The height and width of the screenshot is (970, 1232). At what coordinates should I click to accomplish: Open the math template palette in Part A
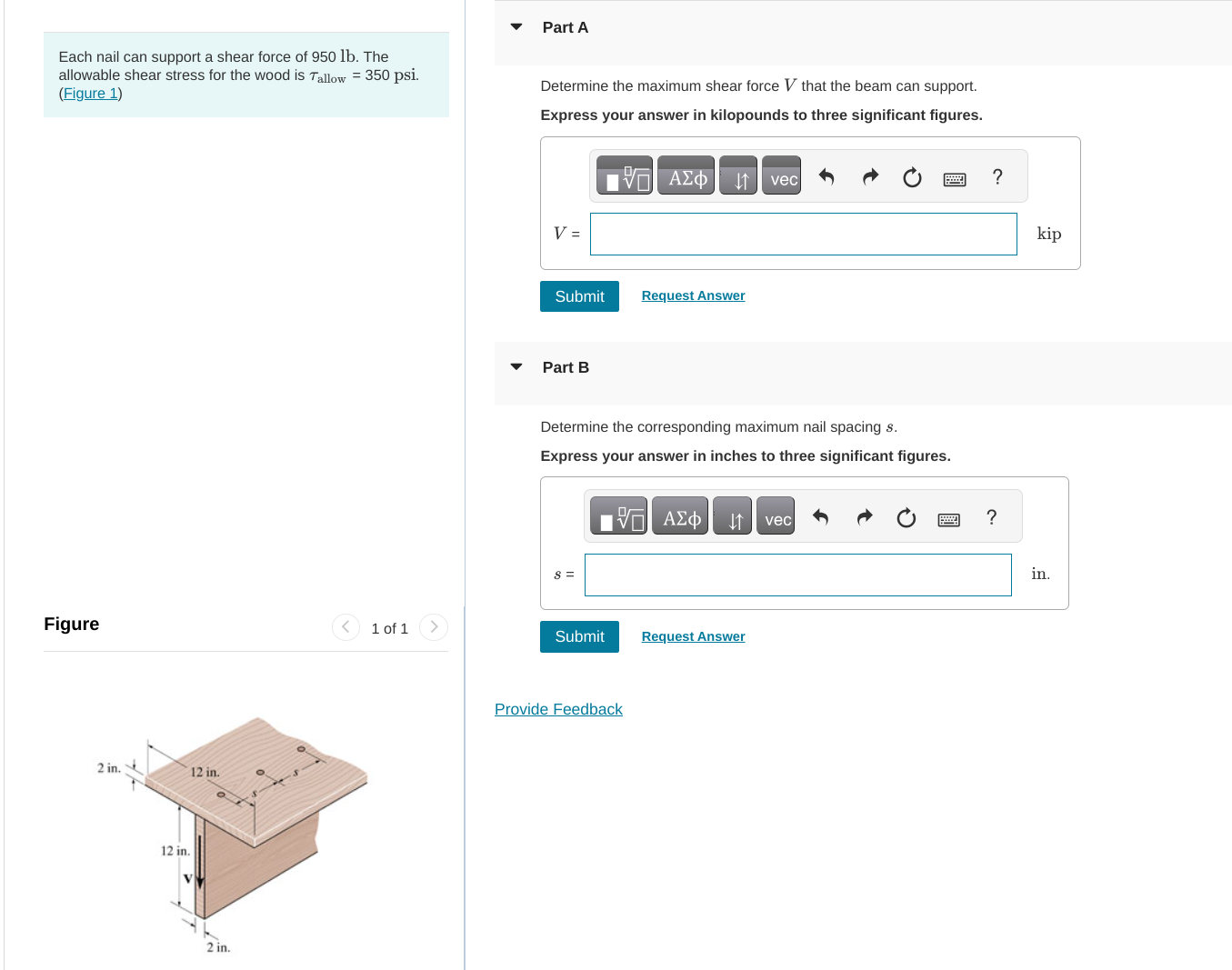(x=624, y=175)
